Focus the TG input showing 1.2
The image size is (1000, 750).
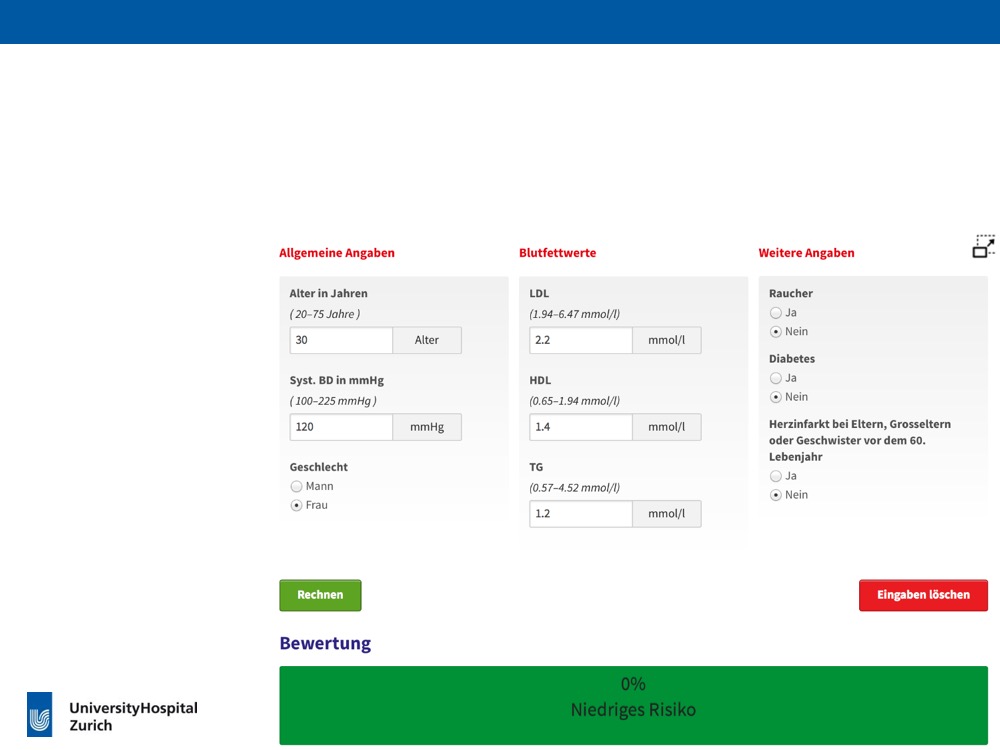click(581, 514)
